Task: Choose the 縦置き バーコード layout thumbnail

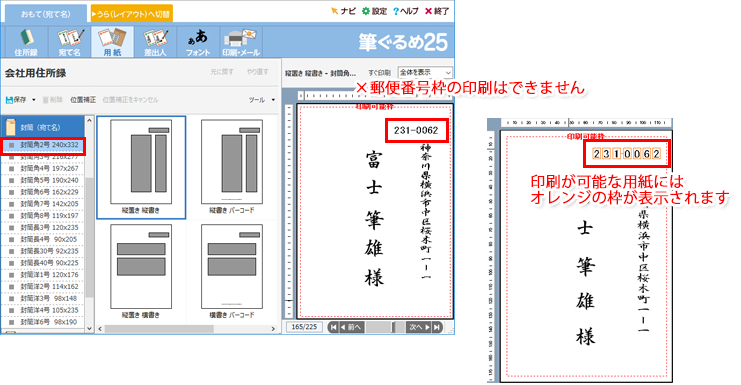Action: 232,167
